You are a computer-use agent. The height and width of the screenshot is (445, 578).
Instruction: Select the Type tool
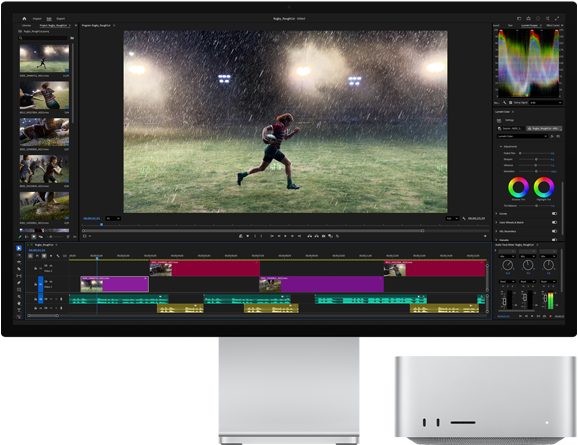point(19,310)
